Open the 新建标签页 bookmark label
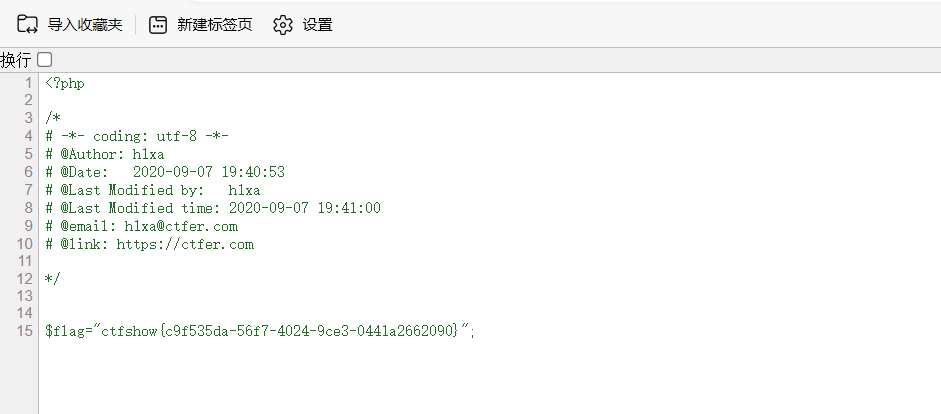Viewport: 941px width, 414px height. click(215, 25)
